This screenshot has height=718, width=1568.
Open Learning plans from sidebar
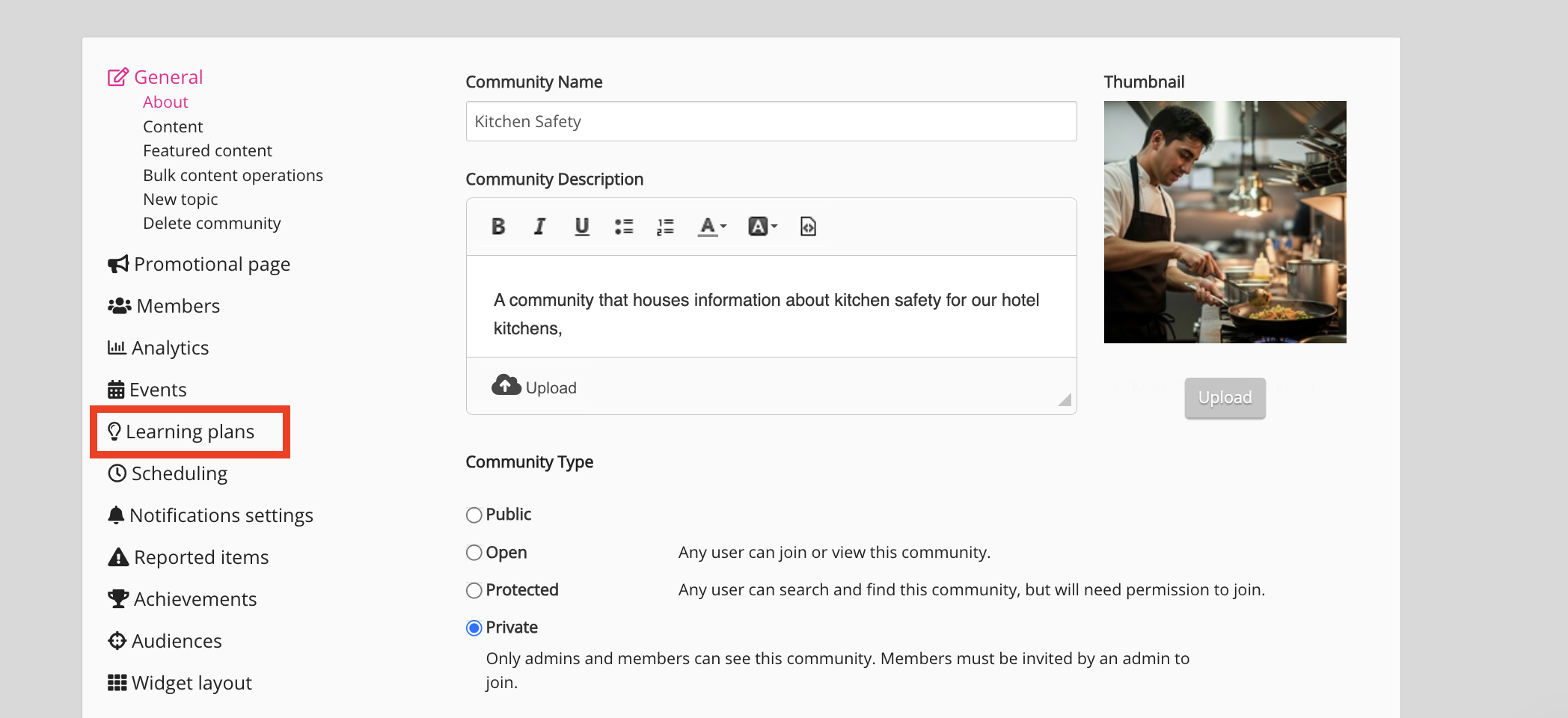pyautogui.click(x=190, y=432)
